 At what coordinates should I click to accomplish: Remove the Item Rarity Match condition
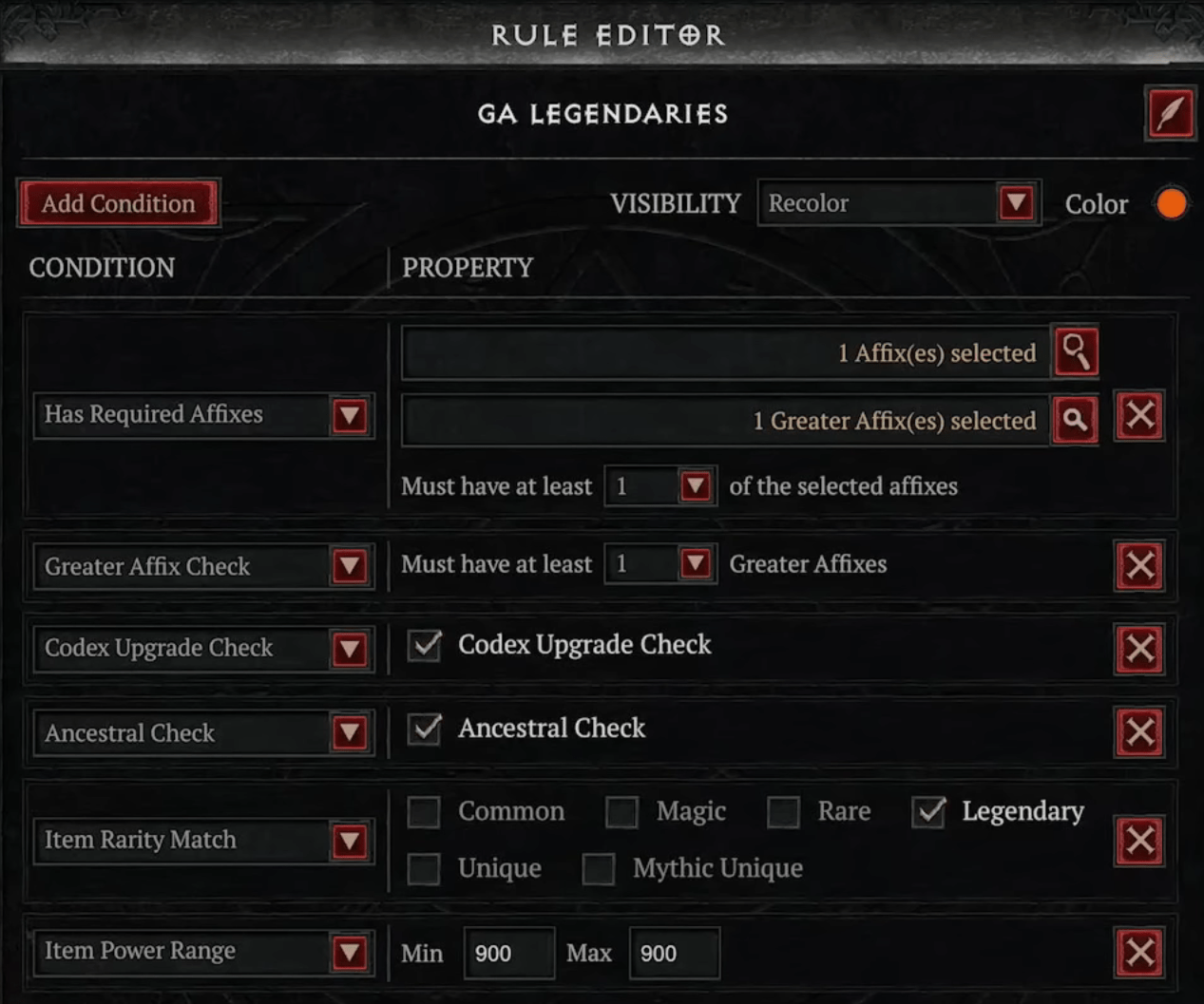click(x=1139, y=841)
